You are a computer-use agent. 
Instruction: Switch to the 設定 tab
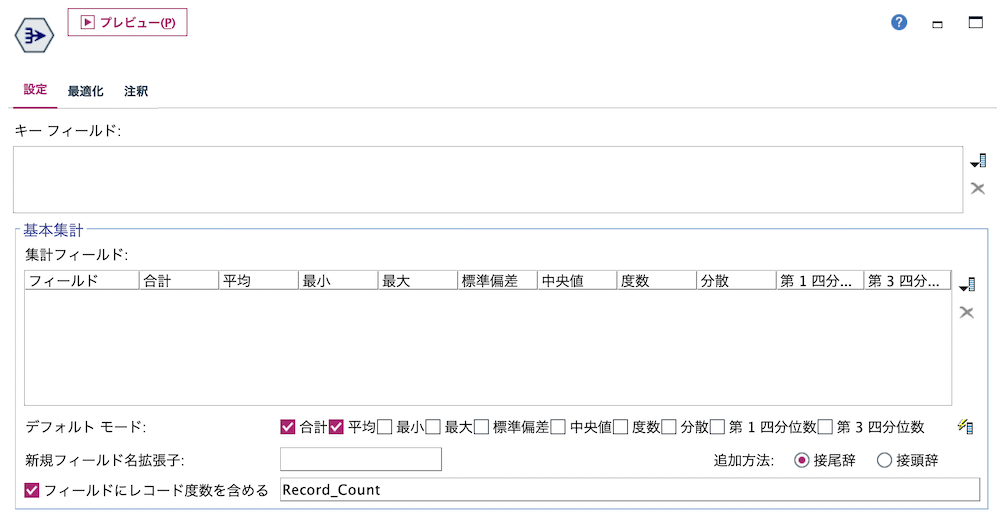(x=35, y=90)
